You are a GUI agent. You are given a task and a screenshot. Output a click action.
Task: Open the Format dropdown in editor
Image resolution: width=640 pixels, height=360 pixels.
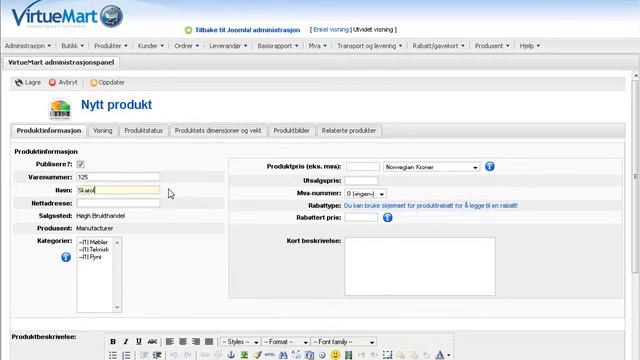pos(285,342)
